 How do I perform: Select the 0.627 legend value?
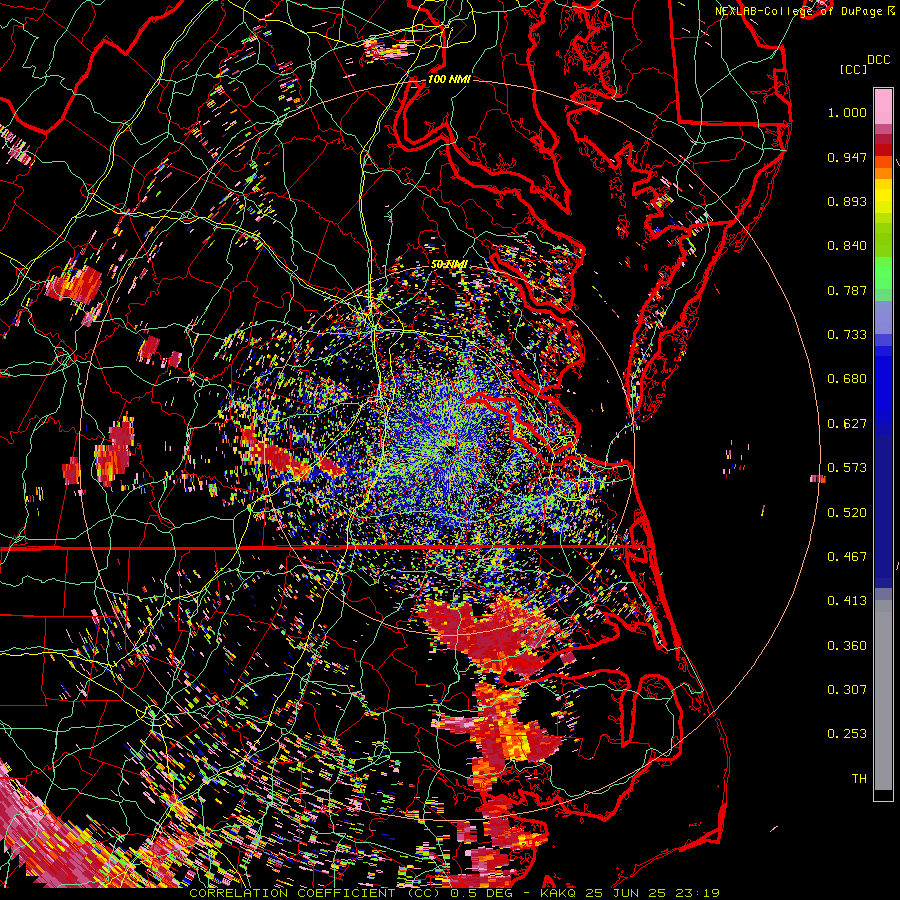point(847,424)
